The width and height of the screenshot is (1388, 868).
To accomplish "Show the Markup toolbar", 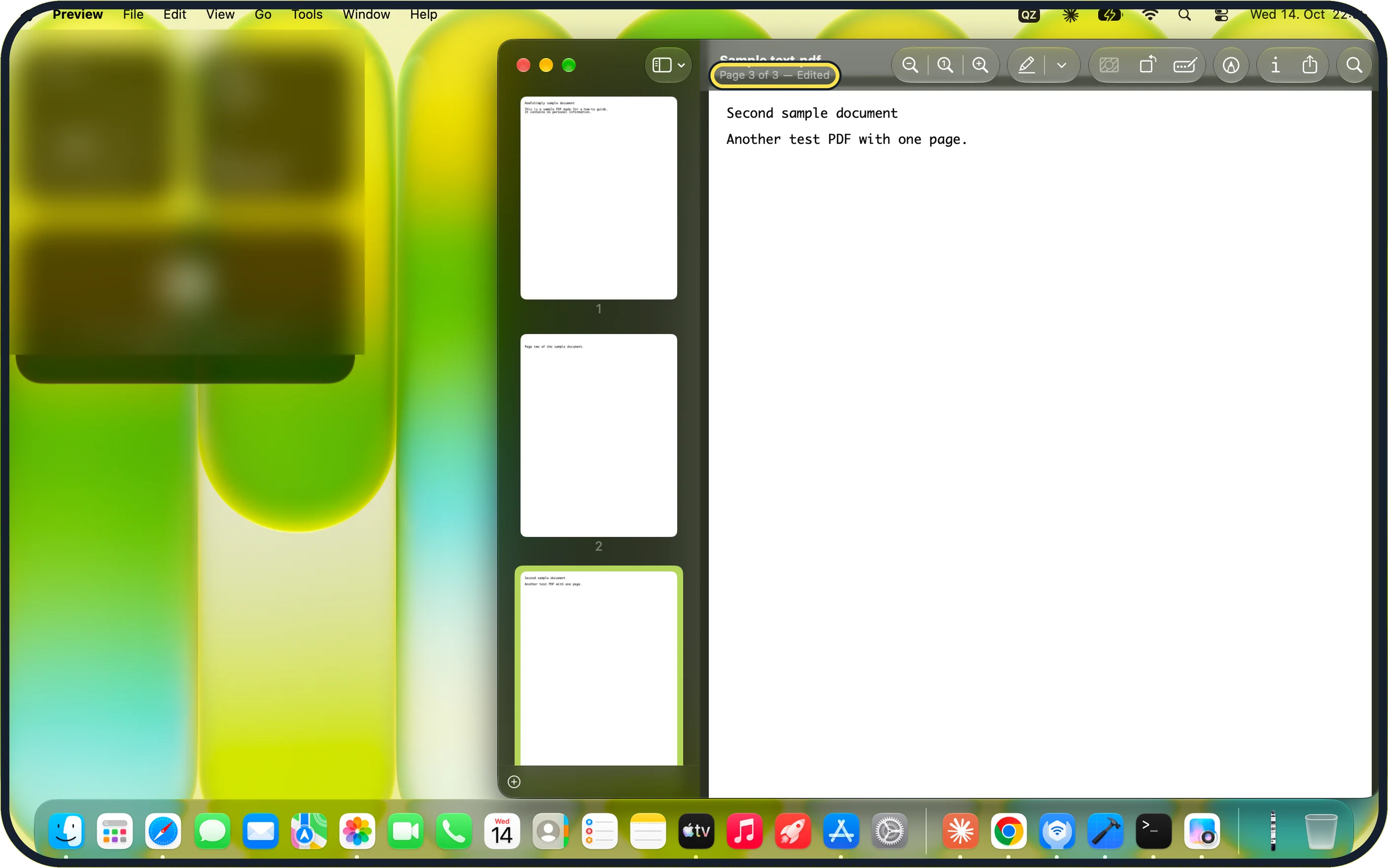I will click(x=1230, y=66).
